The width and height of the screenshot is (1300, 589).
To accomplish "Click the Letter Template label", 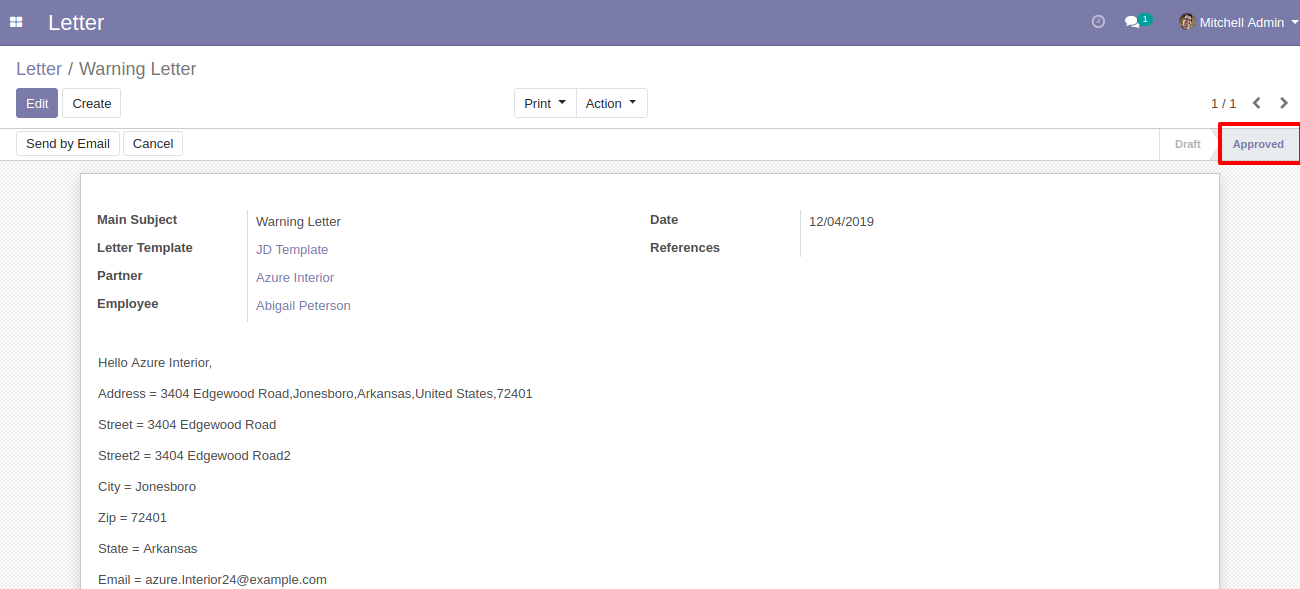I will tap(145, 248).
